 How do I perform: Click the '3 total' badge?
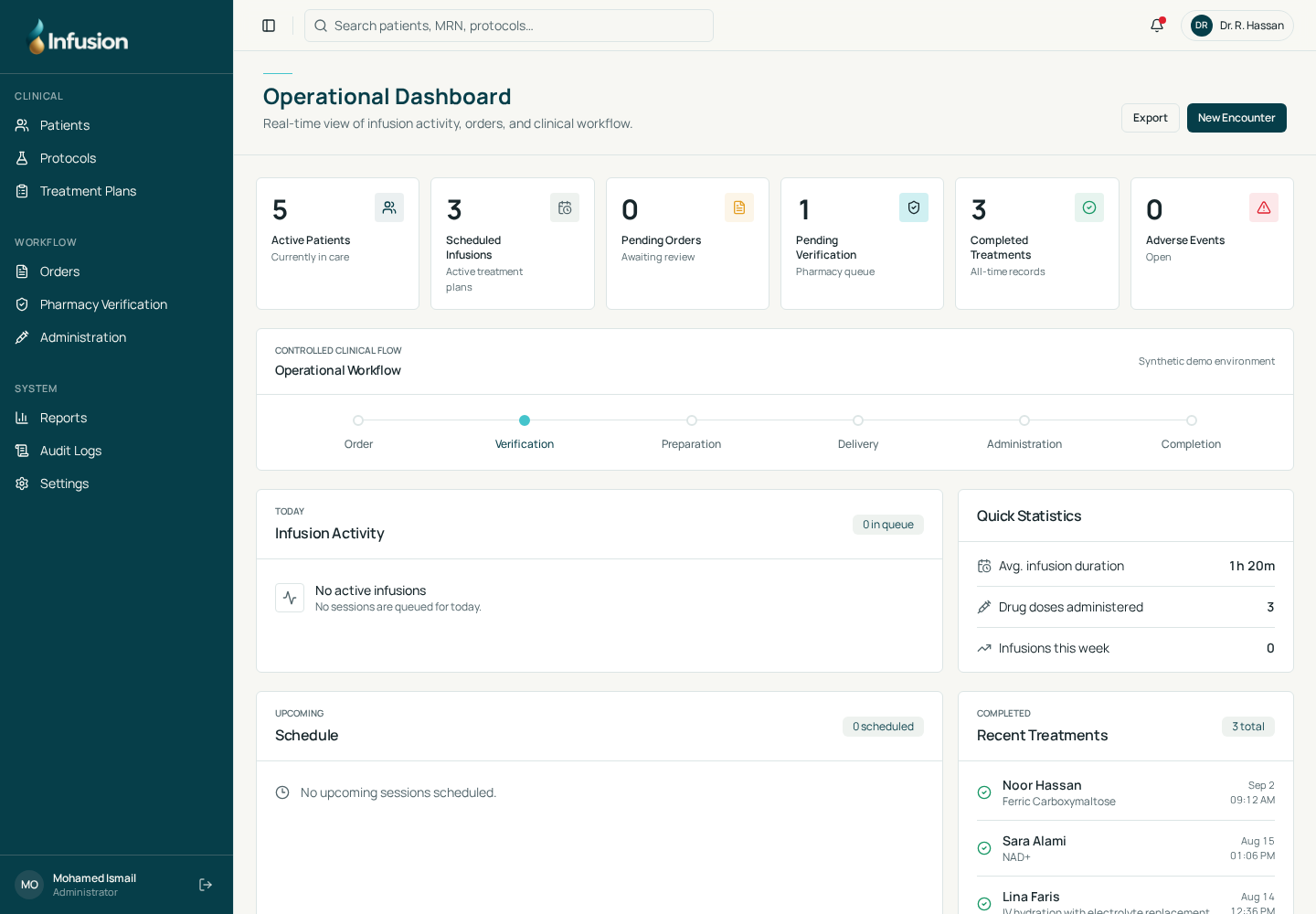1248,727
